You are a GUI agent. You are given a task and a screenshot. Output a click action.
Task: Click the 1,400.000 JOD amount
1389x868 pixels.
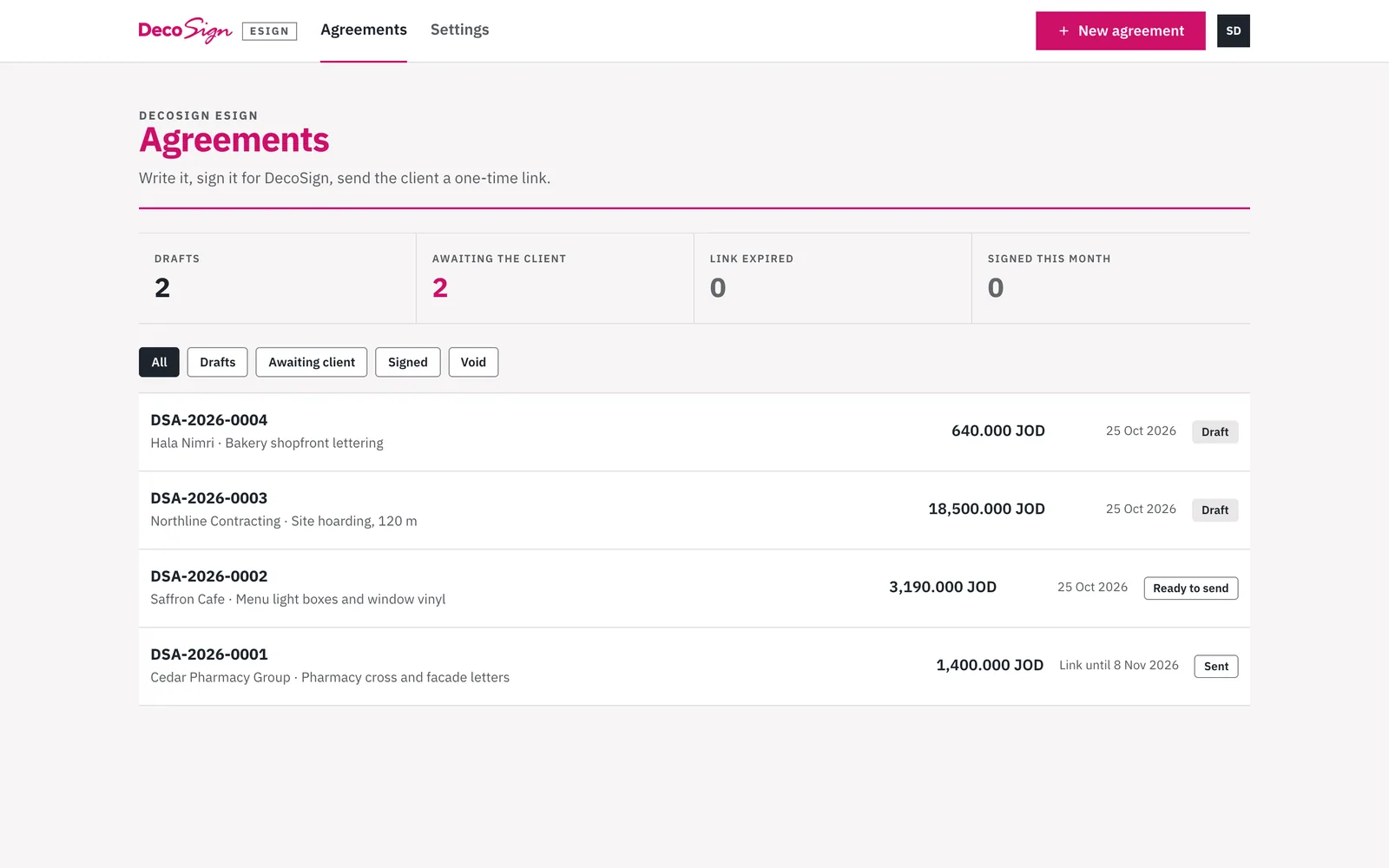(x=990, y=665)
